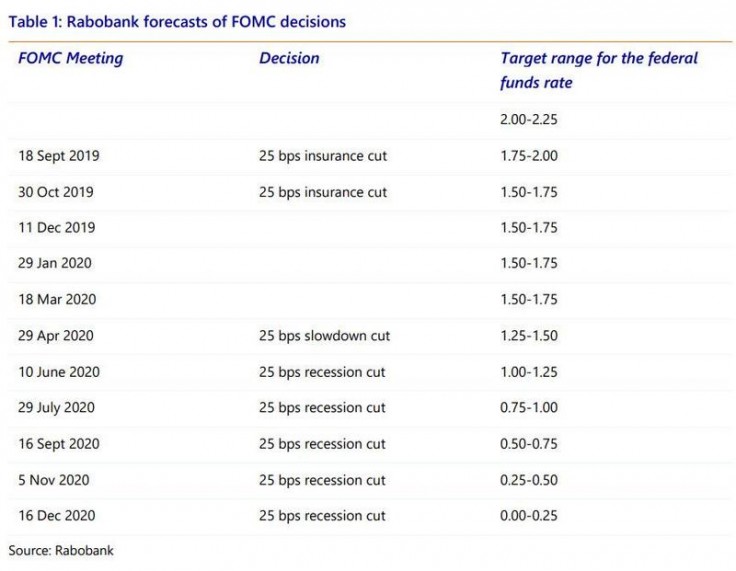Viewport: 736px width, 571px height.
Task: Click the '5 Nov 2020' meeting date
Action: [54, 480]
